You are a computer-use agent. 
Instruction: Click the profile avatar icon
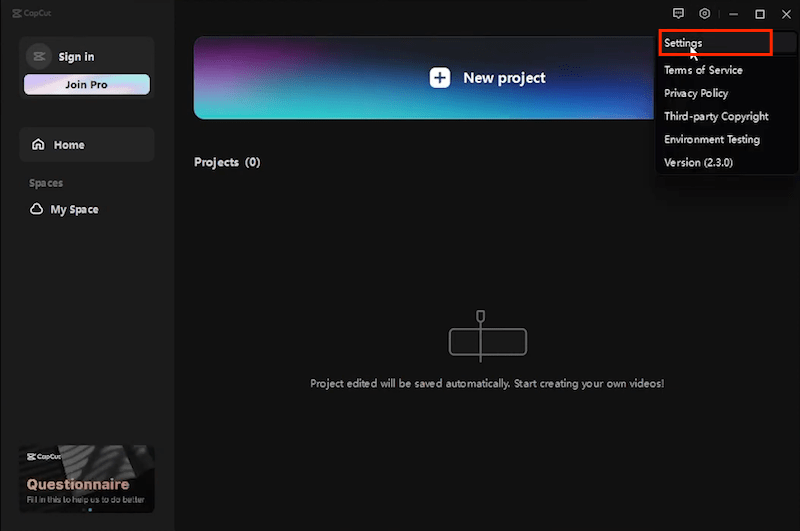pos(39,57)
